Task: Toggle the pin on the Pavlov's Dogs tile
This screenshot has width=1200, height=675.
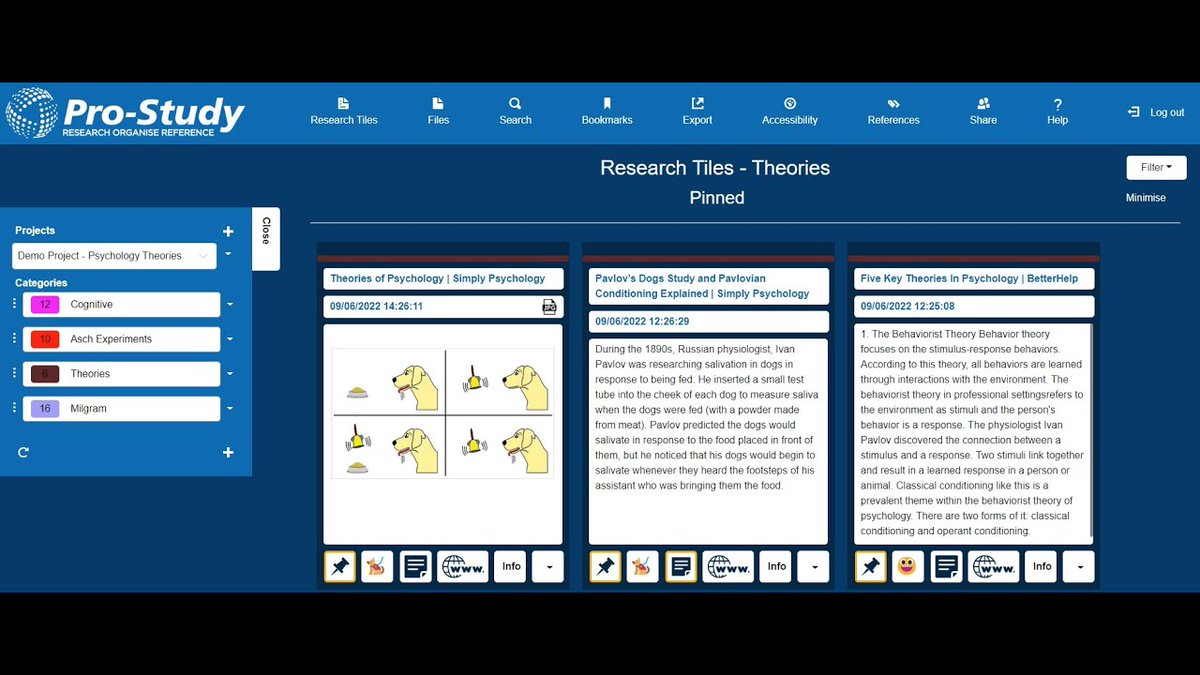Action: click(605, 566)
